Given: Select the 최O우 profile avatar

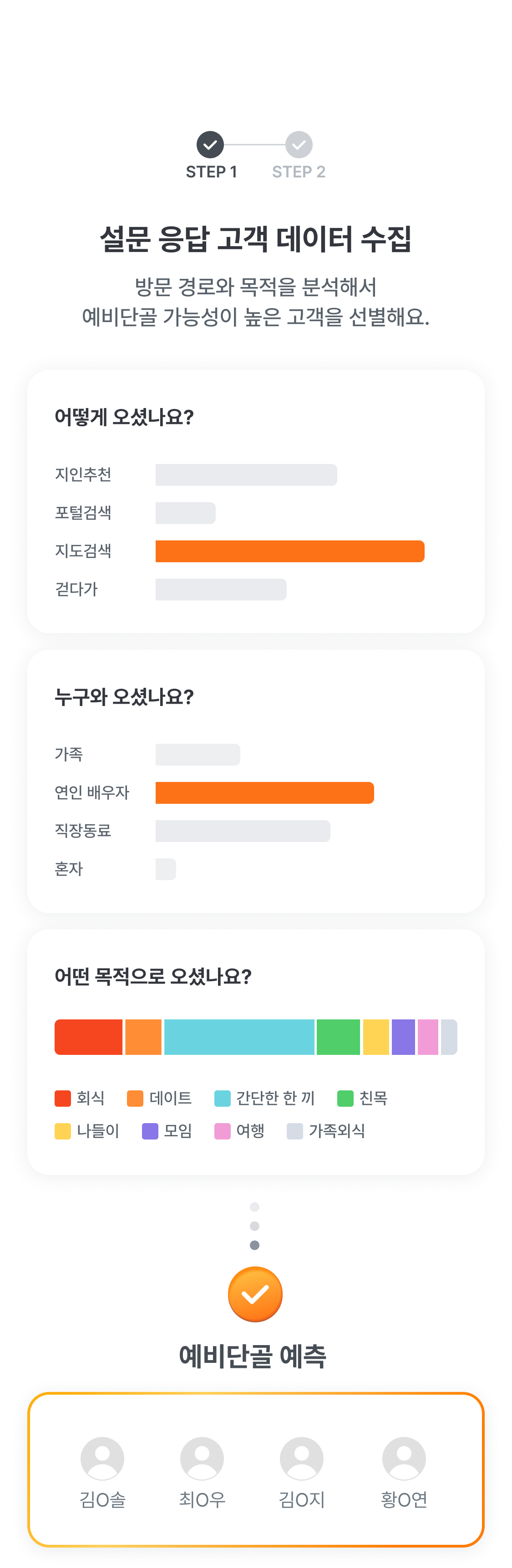Looking at the screenshot, I should pyautogui.click(x=202, y=1458).
